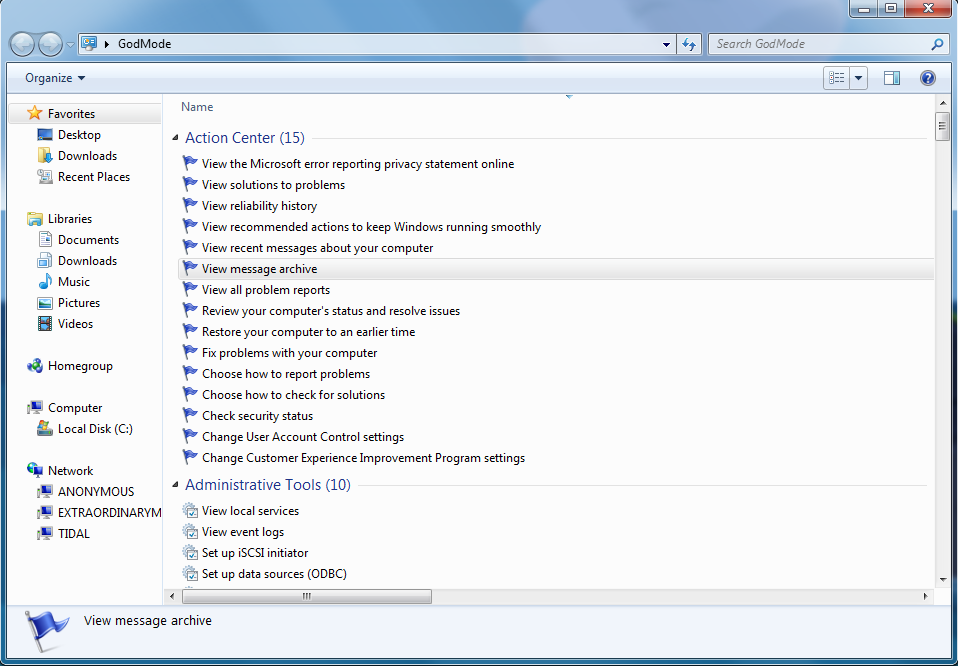Select Fix problems with your computer
This screenshot has width=958, height=666.
pyautogui.click(x=290, y=353)
